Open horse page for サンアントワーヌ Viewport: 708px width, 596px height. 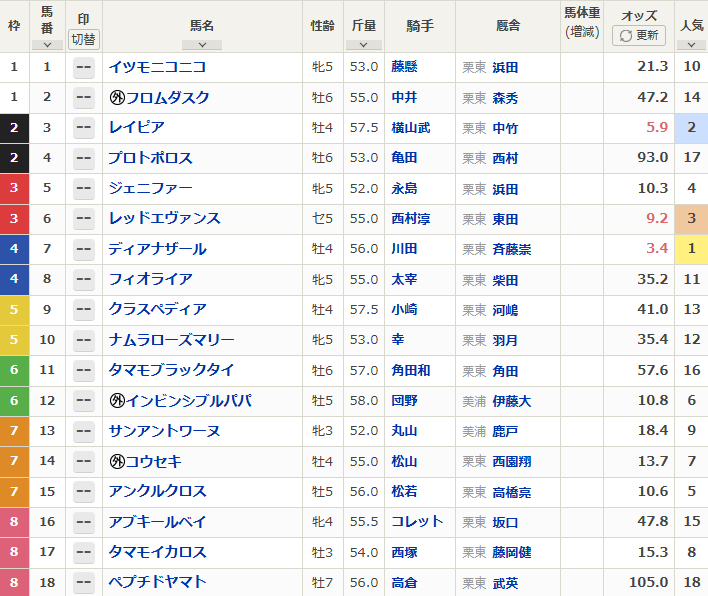(x=165, y=431)
